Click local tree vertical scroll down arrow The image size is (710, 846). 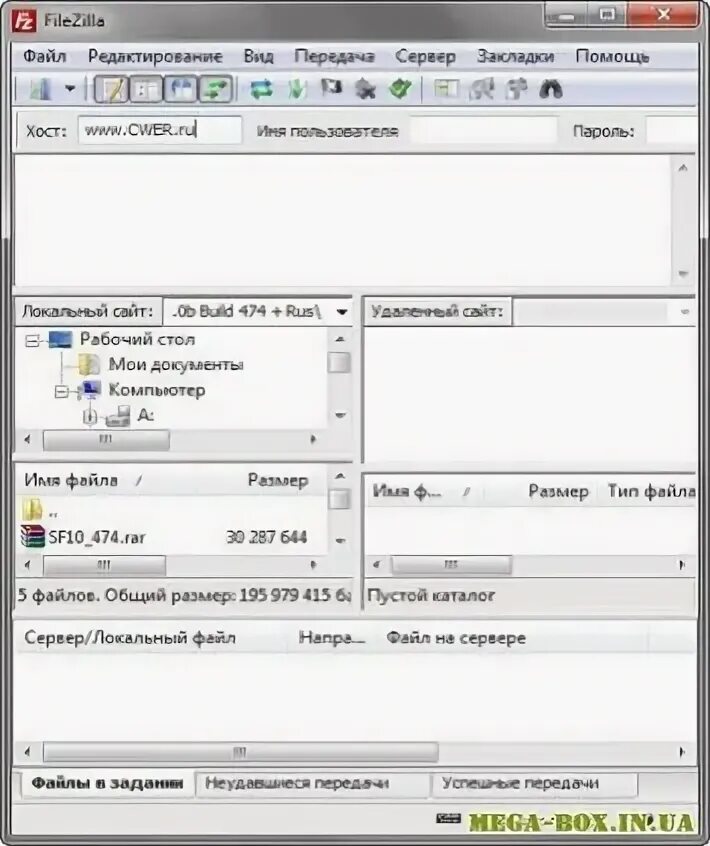[x=340, y=415]
